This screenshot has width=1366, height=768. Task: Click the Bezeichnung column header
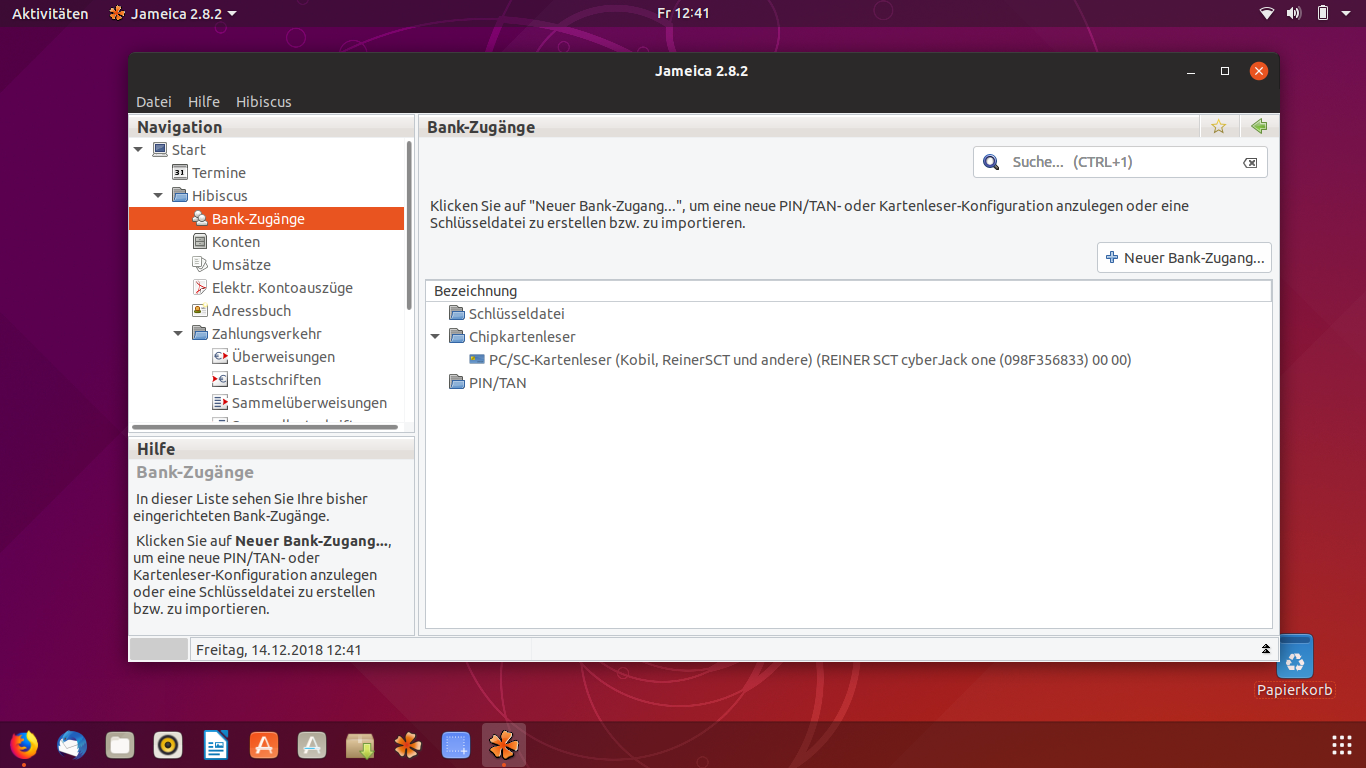848,291
